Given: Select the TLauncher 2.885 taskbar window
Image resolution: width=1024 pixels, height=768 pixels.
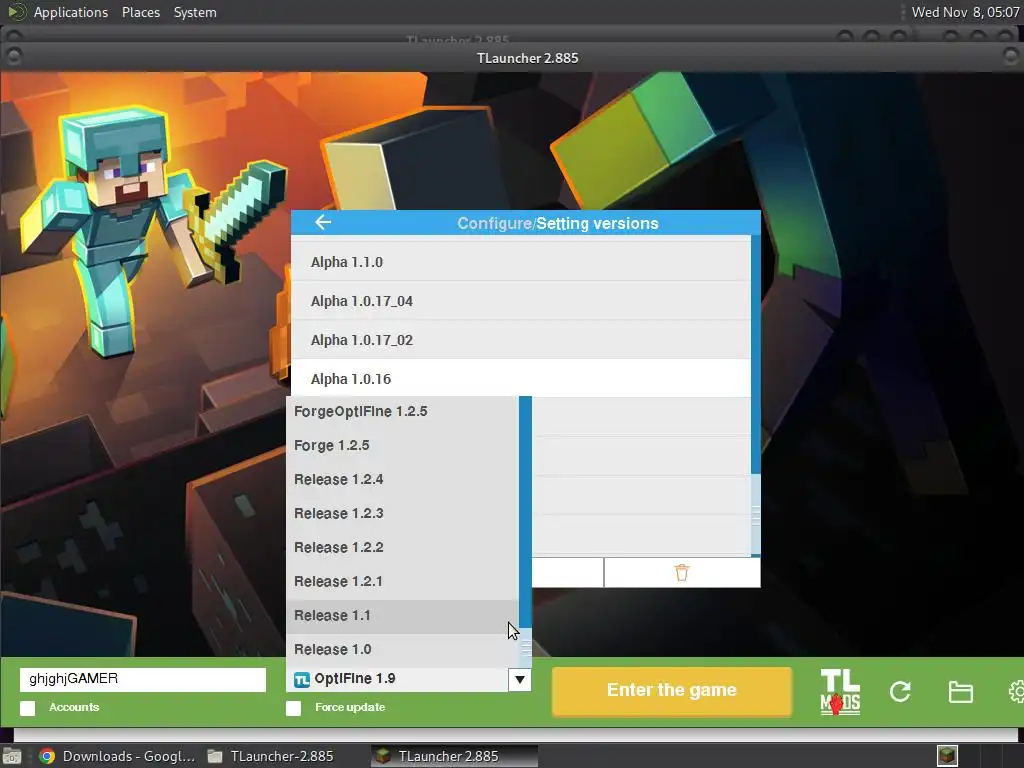Looking at the screenshot, I should click(x=455, y=756).
